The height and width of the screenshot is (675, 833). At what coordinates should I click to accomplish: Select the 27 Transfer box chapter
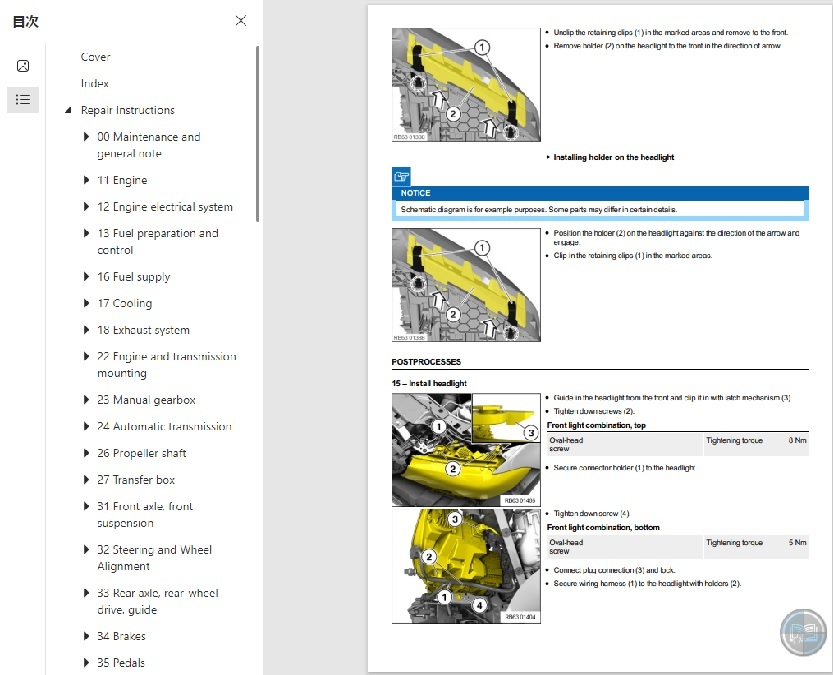(x=136, y=480)
